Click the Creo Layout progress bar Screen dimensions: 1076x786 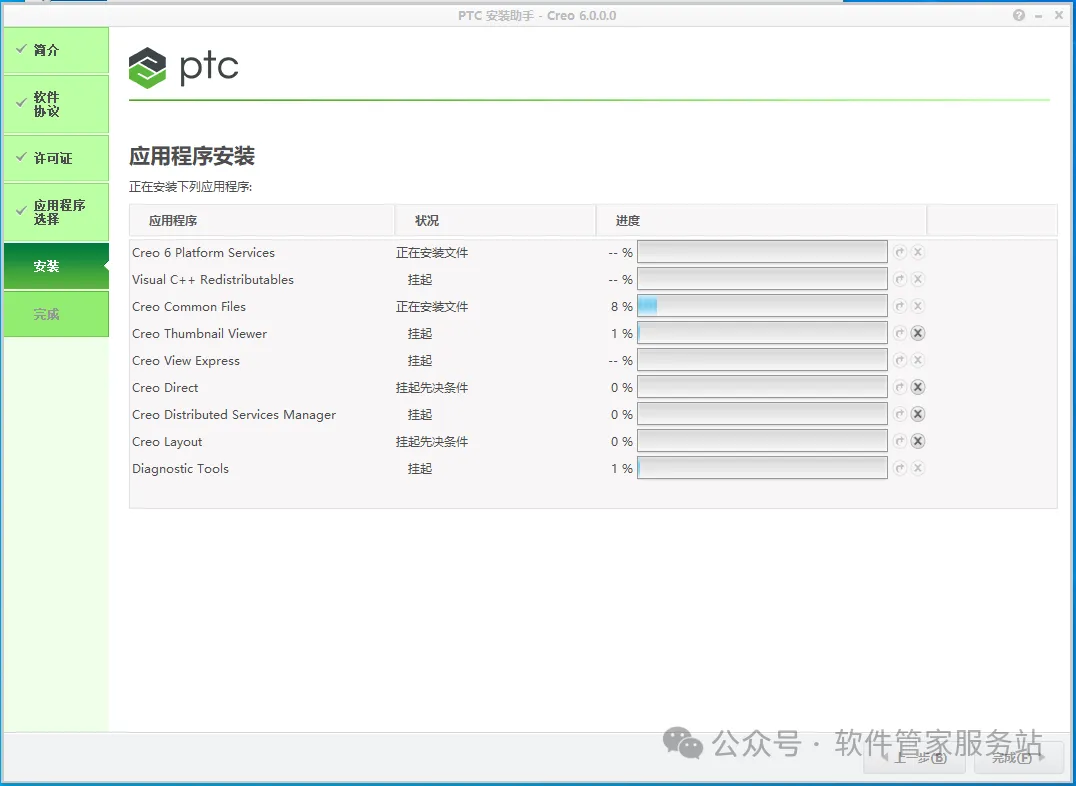[762, 441]
